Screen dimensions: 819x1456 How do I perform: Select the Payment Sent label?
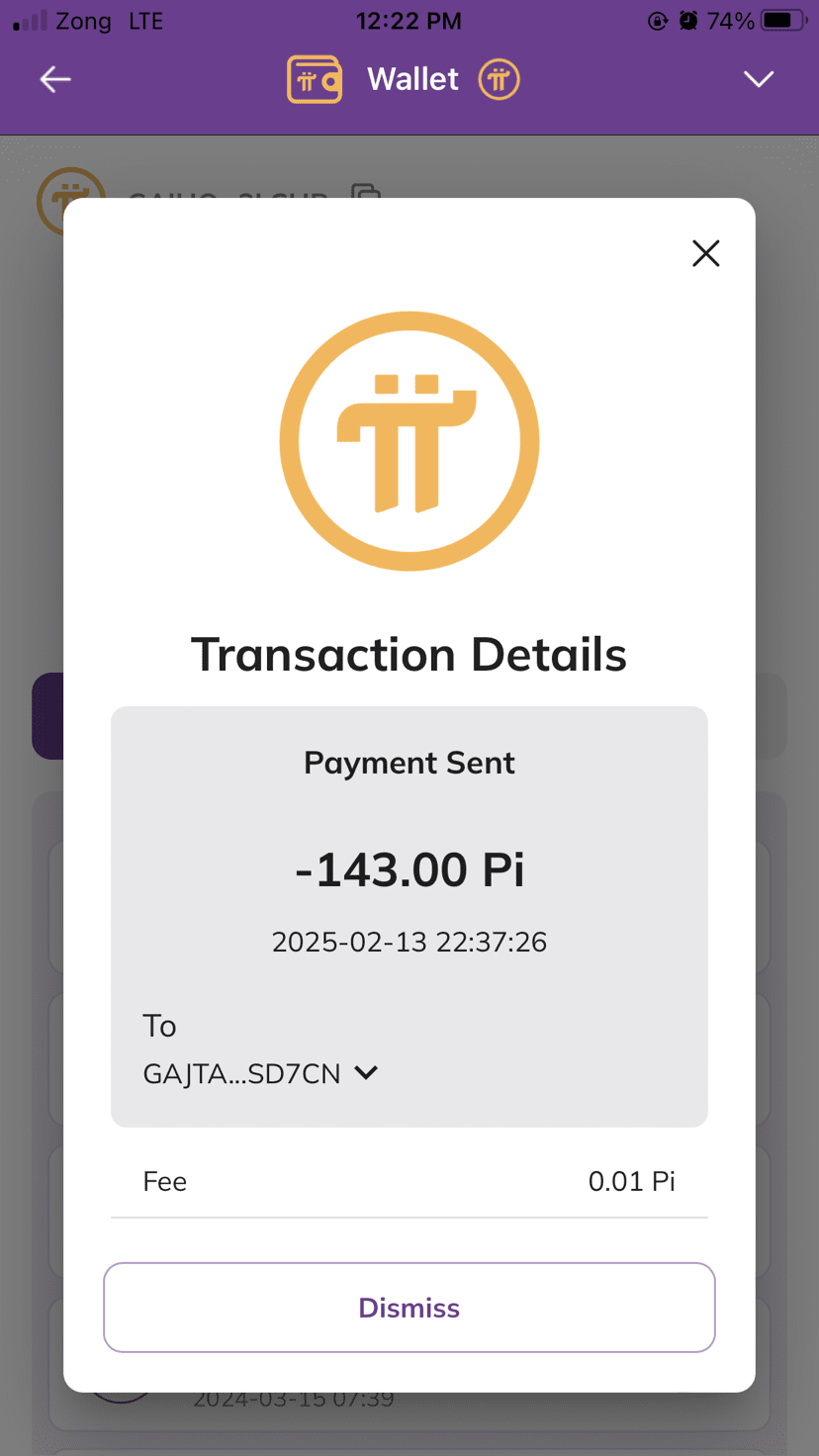tap(409, 763)
